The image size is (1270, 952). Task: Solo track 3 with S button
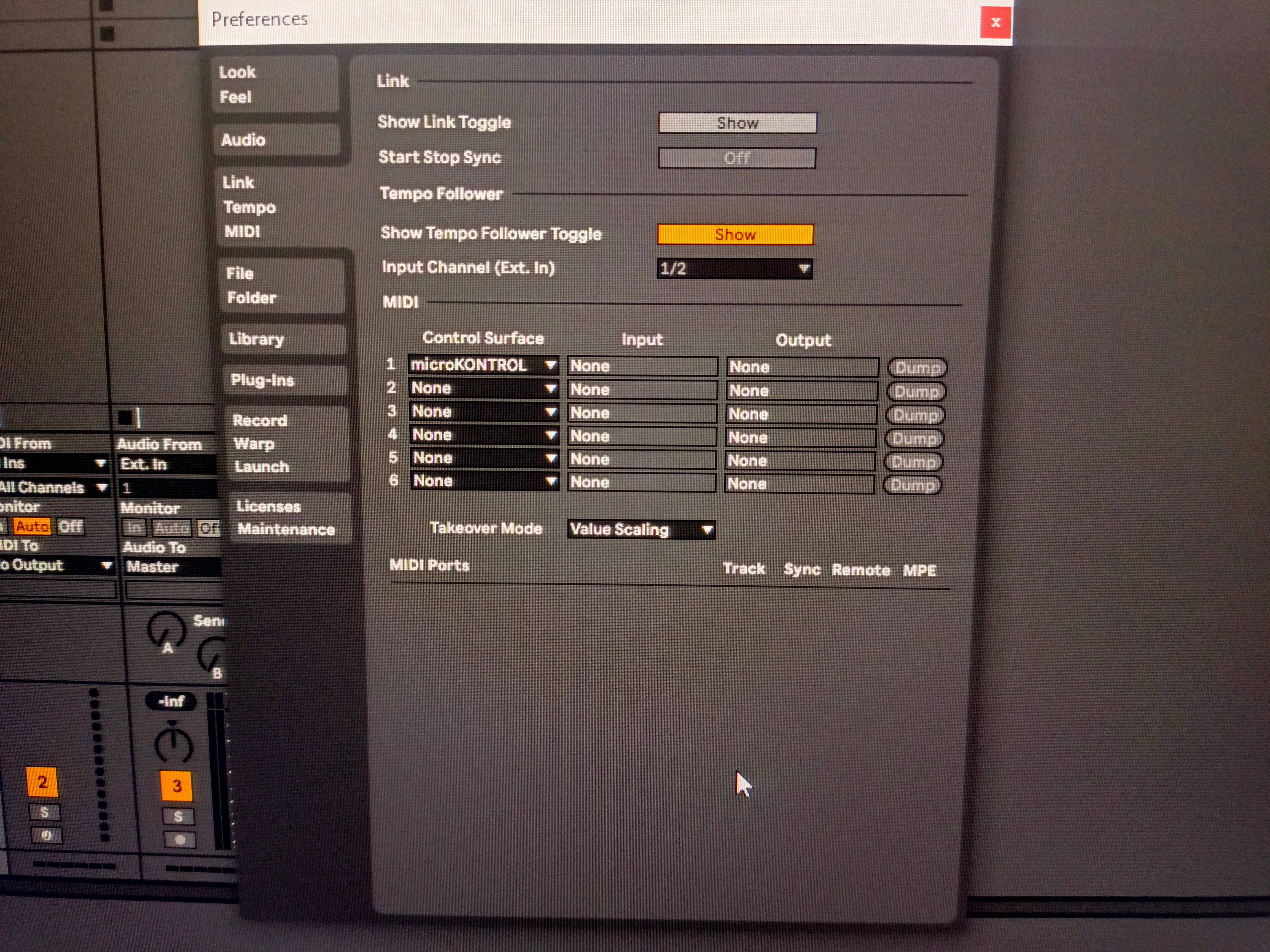[x=178, y=816]
